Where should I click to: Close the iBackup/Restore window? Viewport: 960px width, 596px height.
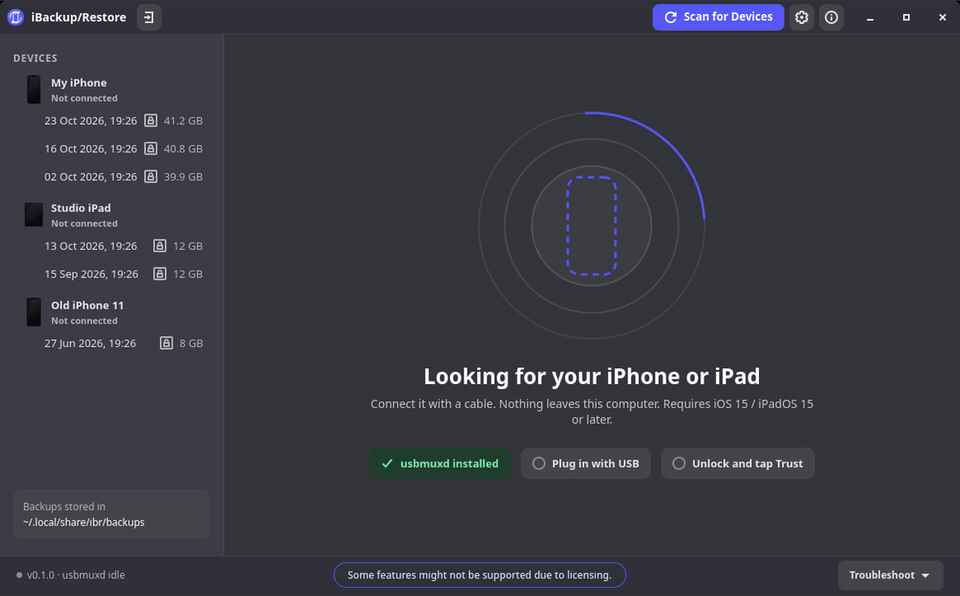click(x=943, y=18)
